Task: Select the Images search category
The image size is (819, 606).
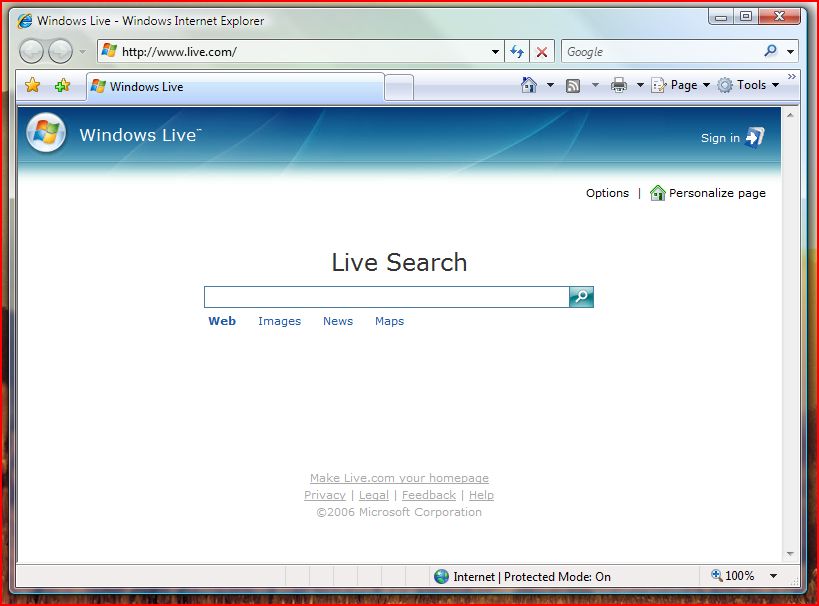Action: (x=279, y=321)
